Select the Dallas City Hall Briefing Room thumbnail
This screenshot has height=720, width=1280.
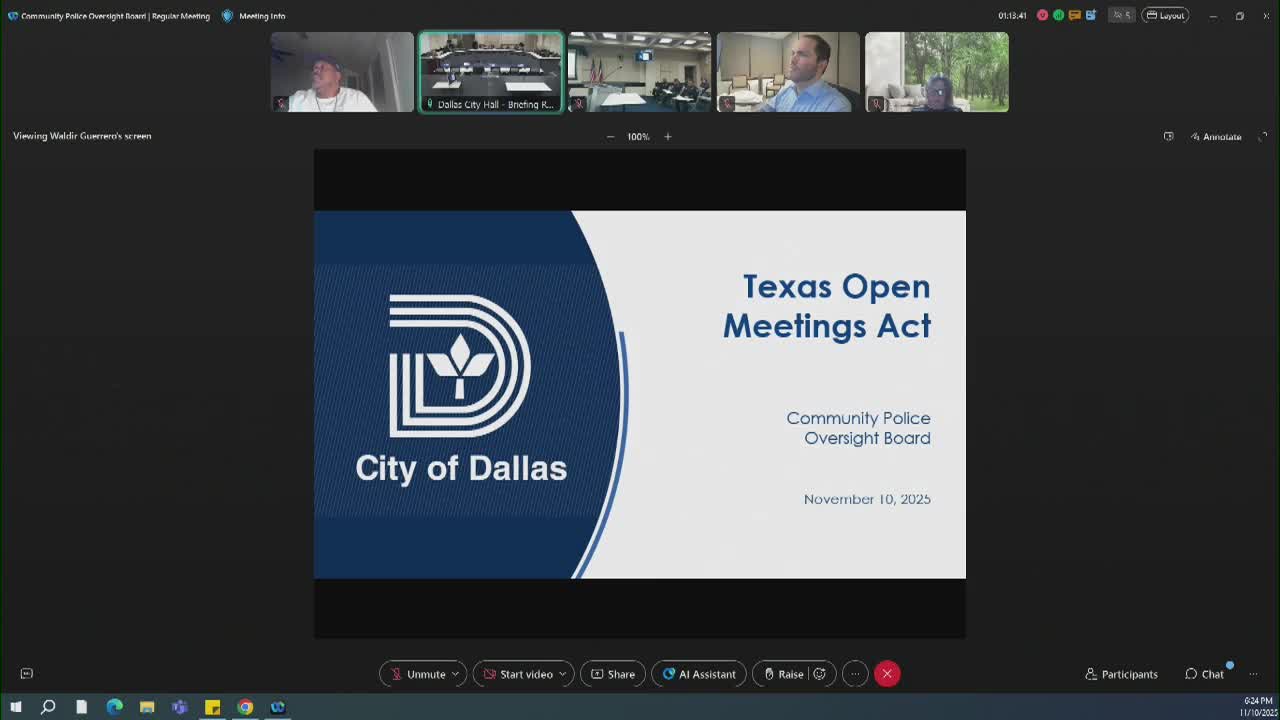(x=490, y=71)
